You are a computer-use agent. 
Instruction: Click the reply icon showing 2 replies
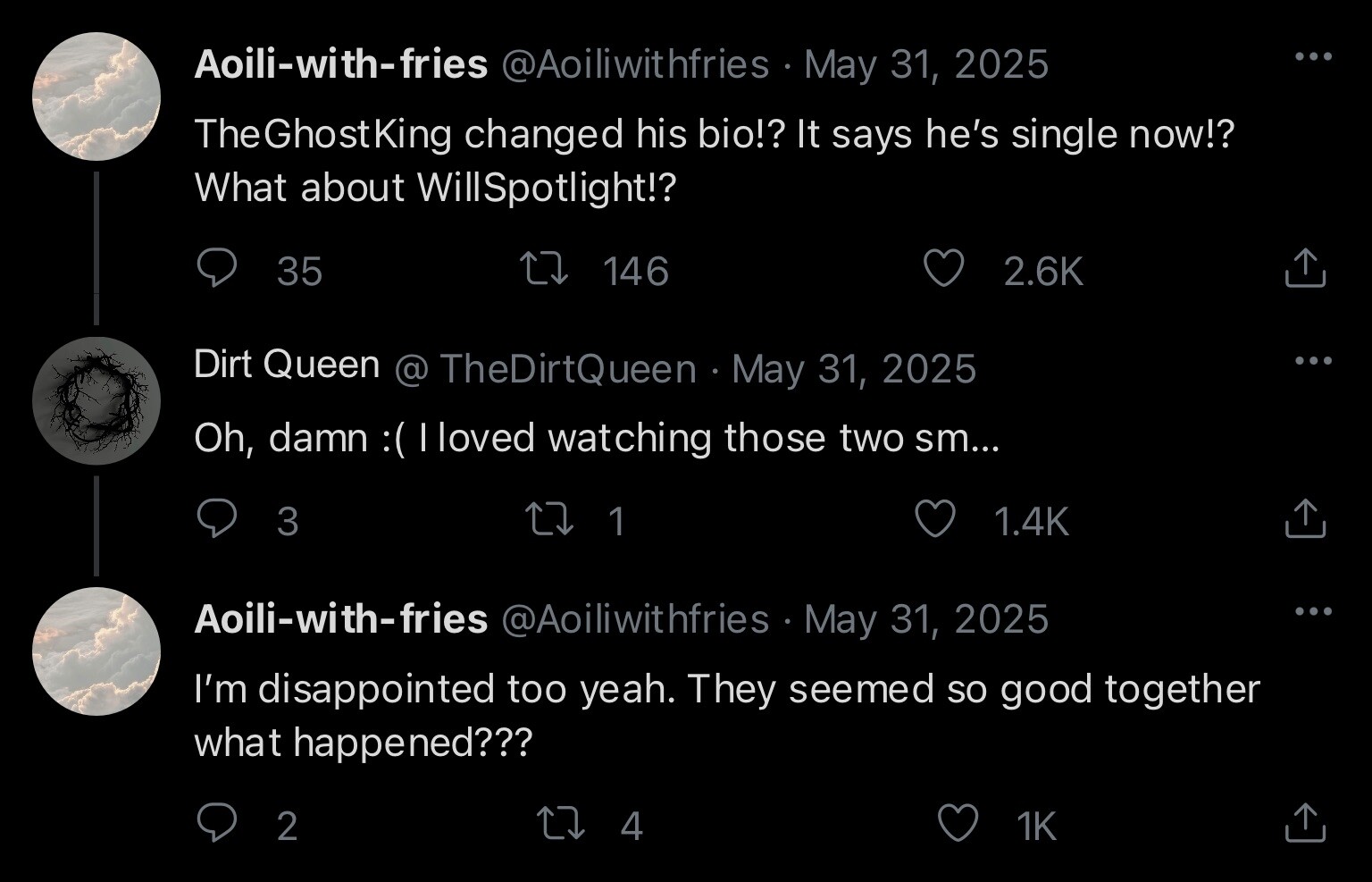coord(217,824)
